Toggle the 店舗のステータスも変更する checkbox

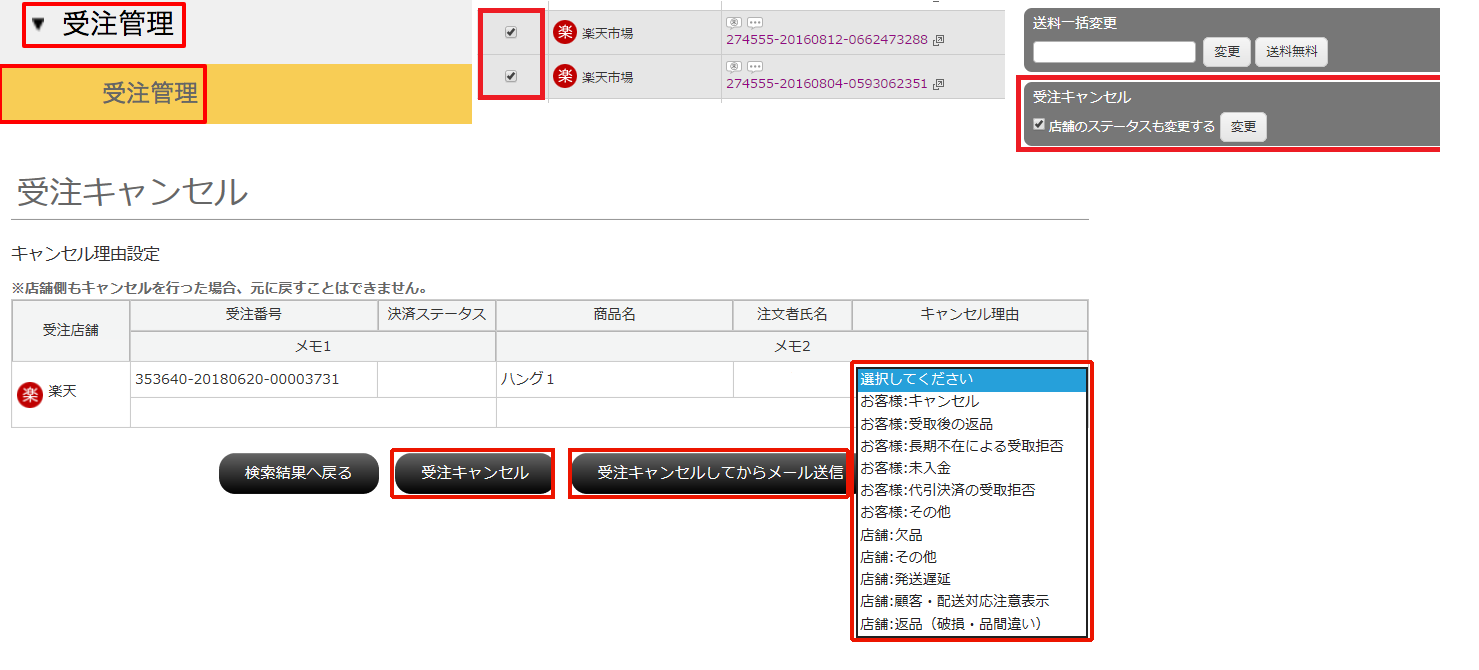pos(1040,125)
